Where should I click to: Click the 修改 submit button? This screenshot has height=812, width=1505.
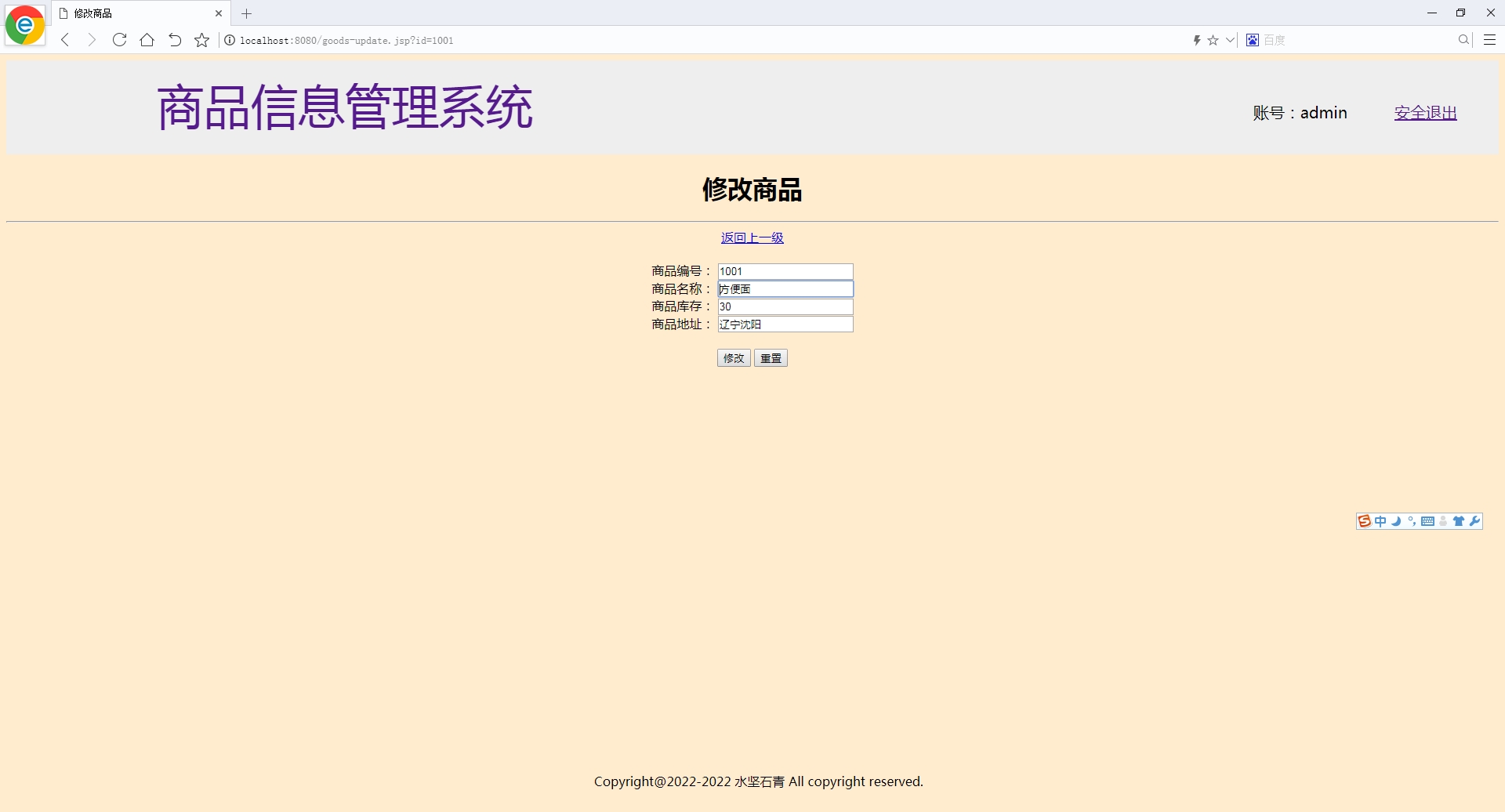pyautogui.click(x=733, y=358)
